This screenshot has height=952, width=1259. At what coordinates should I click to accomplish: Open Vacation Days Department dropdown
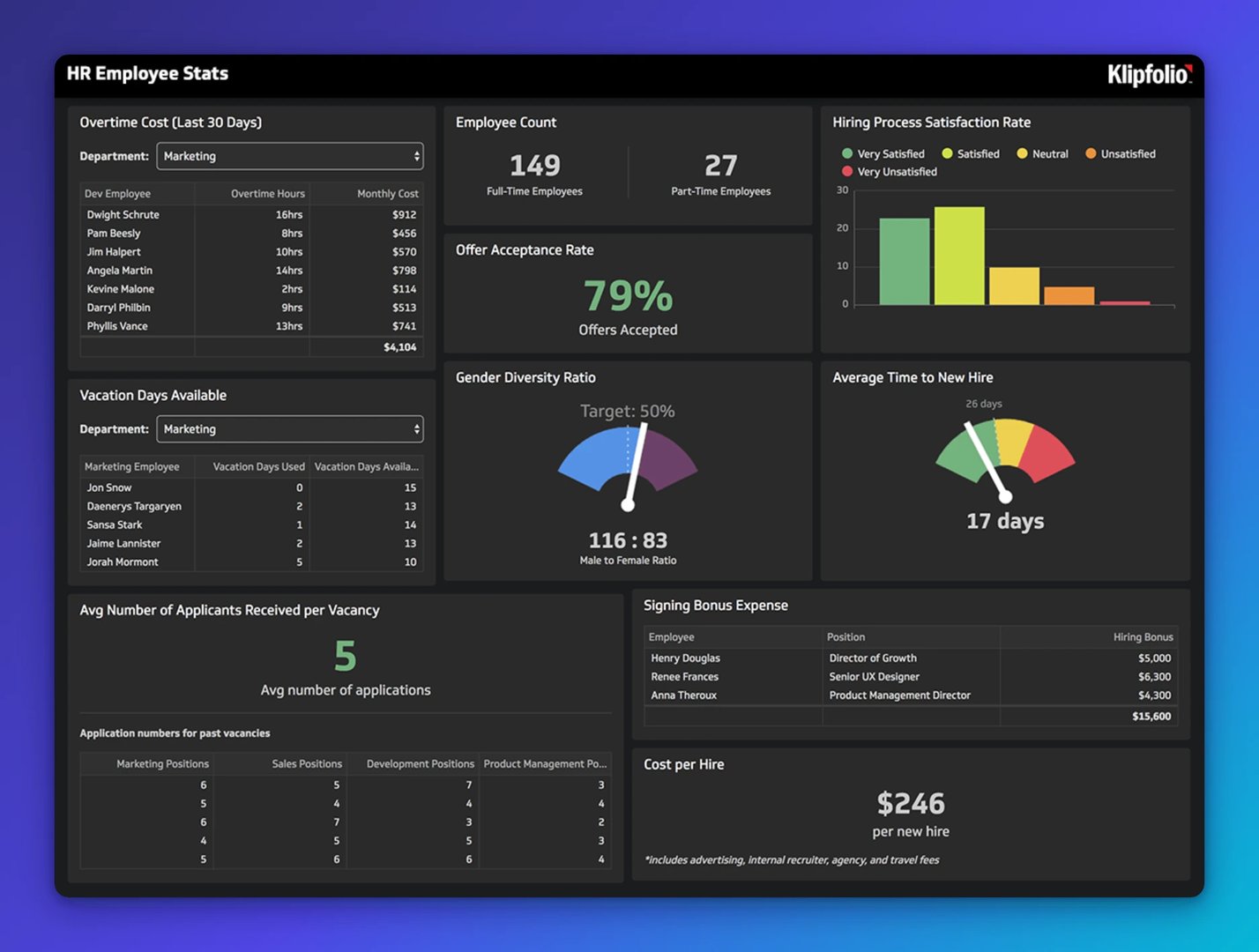pos(290,429)
